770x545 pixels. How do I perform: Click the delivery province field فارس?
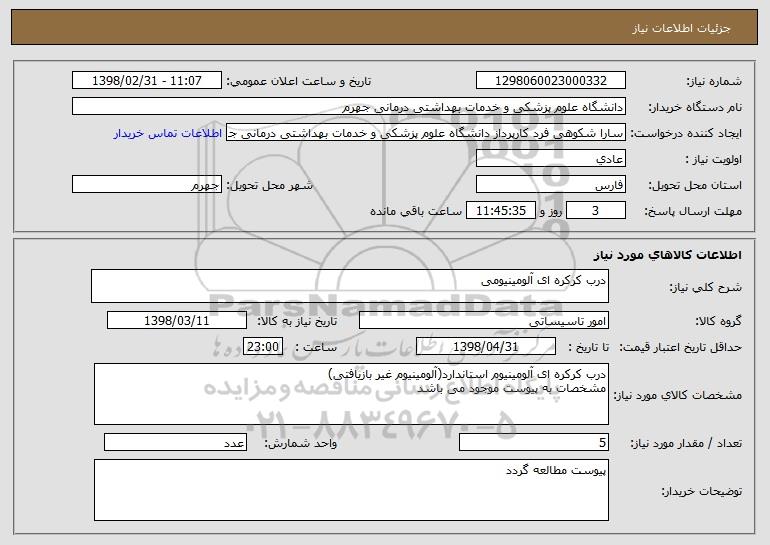pos(550,184)
